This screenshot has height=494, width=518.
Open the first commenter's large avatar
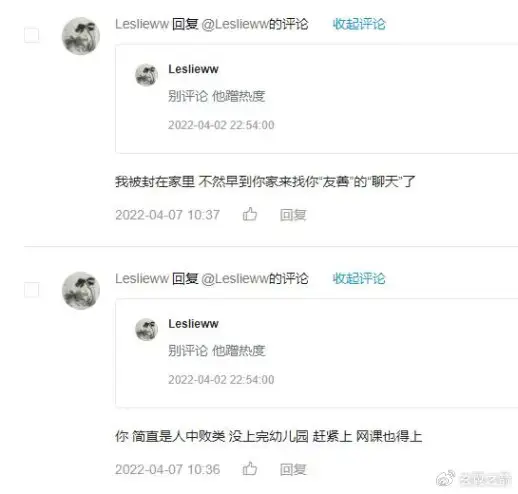click(x=81, y=36)
